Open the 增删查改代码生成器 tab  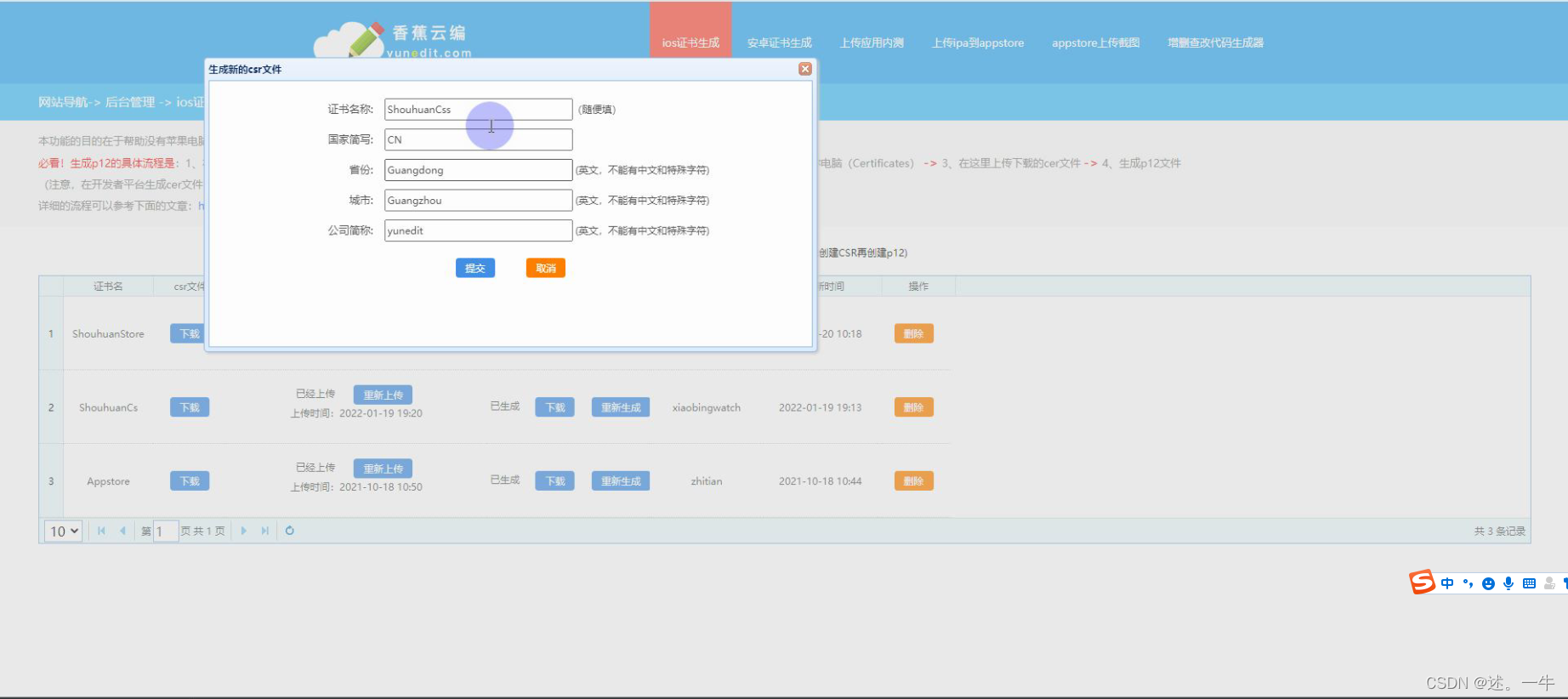pos(1215,43)
